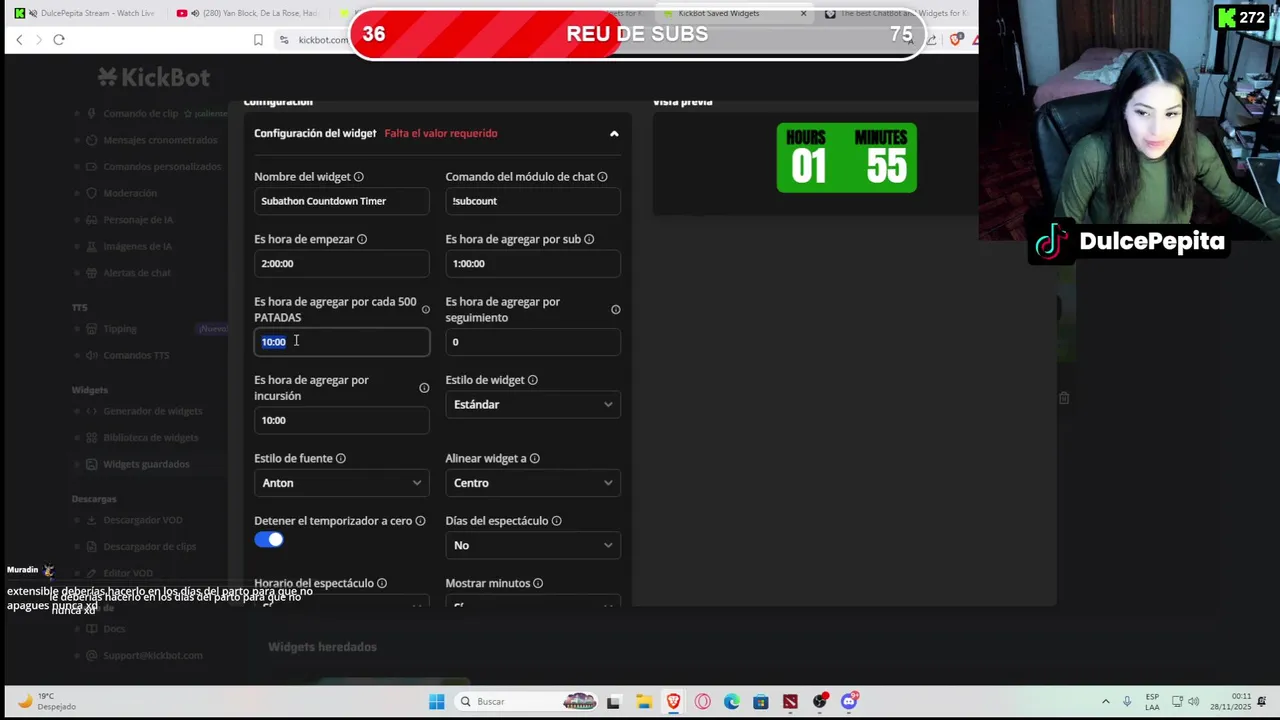Open the Estilo de fuente Anton dropdown

click(x=342, y=483)
